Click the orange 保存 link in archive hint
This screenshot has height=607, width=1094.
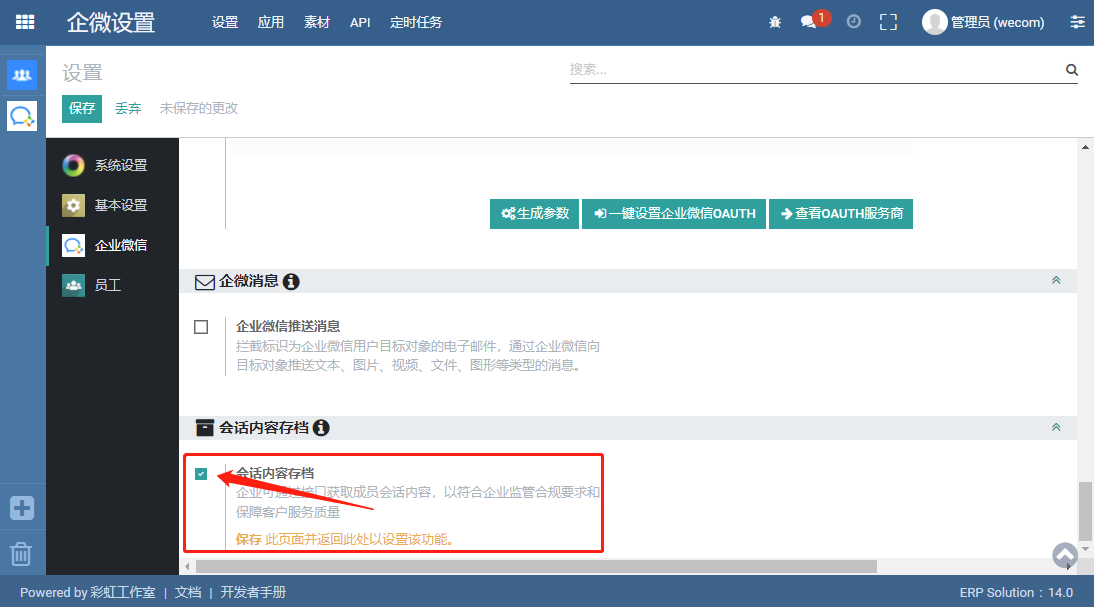click(x=248, y=539)
